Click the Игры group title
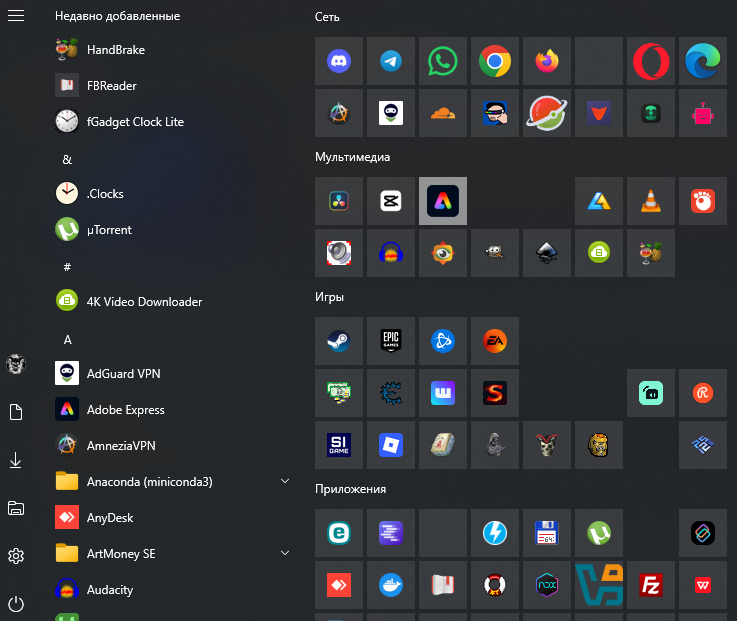The image size is (737, 621). click(x=329, y=297)
